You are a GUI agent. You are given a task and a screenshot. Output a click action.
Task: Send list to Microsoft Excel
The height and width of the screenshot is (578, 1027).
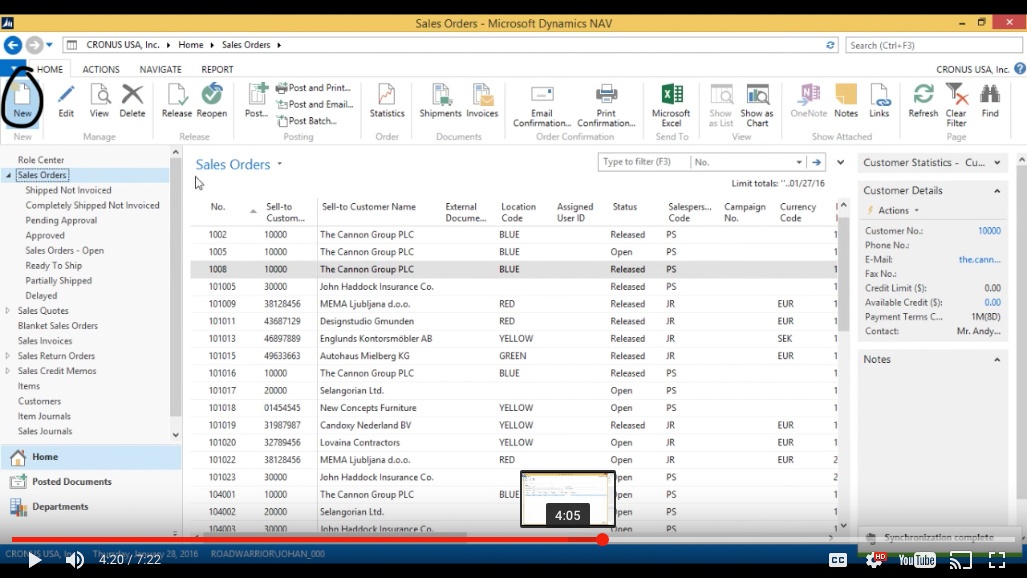[671, 105]
